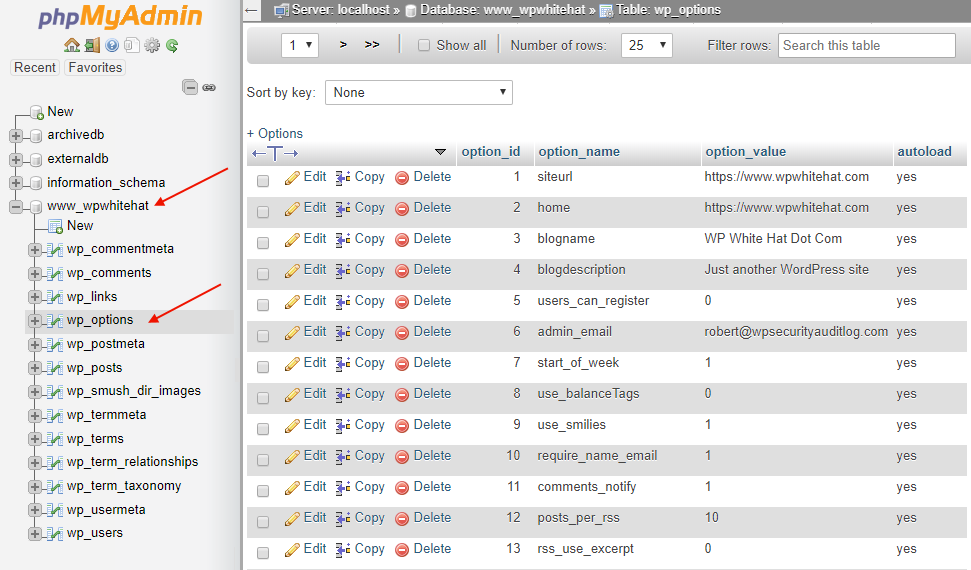The width and height of the screenshot is (971, 570).
Task: Open the column options triangle in header
Action: coord(440,152)
